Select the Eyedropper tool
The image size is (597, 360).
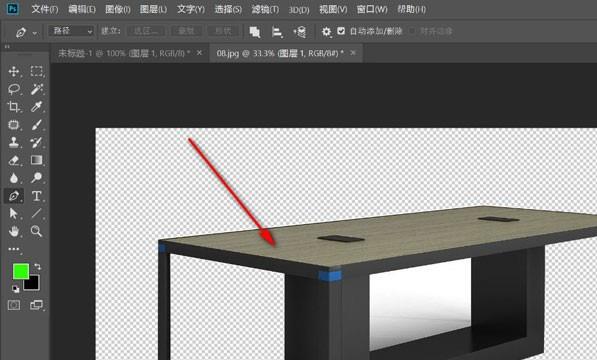tap(37, 107)
